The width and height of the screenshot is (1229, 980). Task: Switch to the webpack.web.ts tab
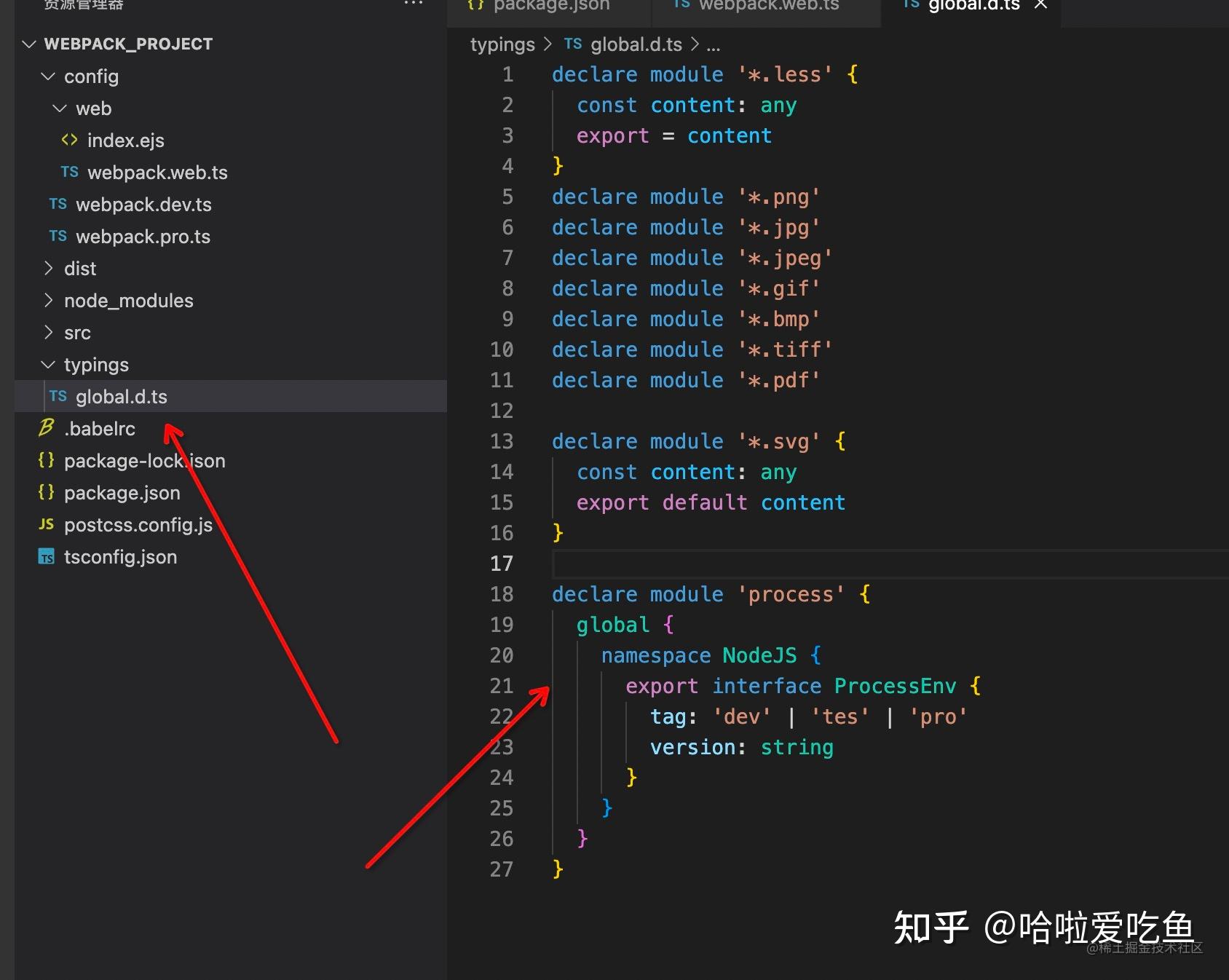click(x=768, y=5)
